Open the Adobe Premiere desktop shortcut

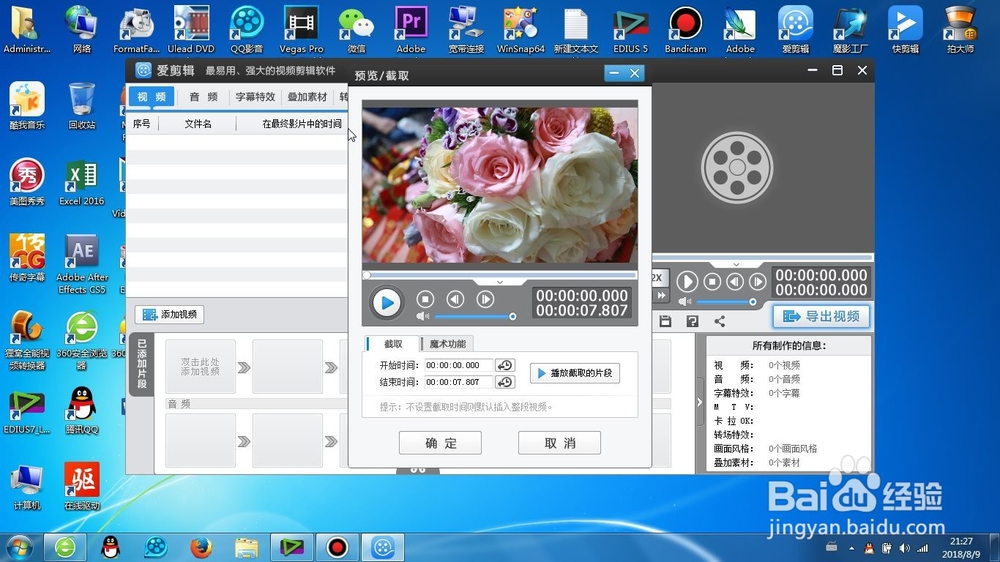click(x=411, y=29)
